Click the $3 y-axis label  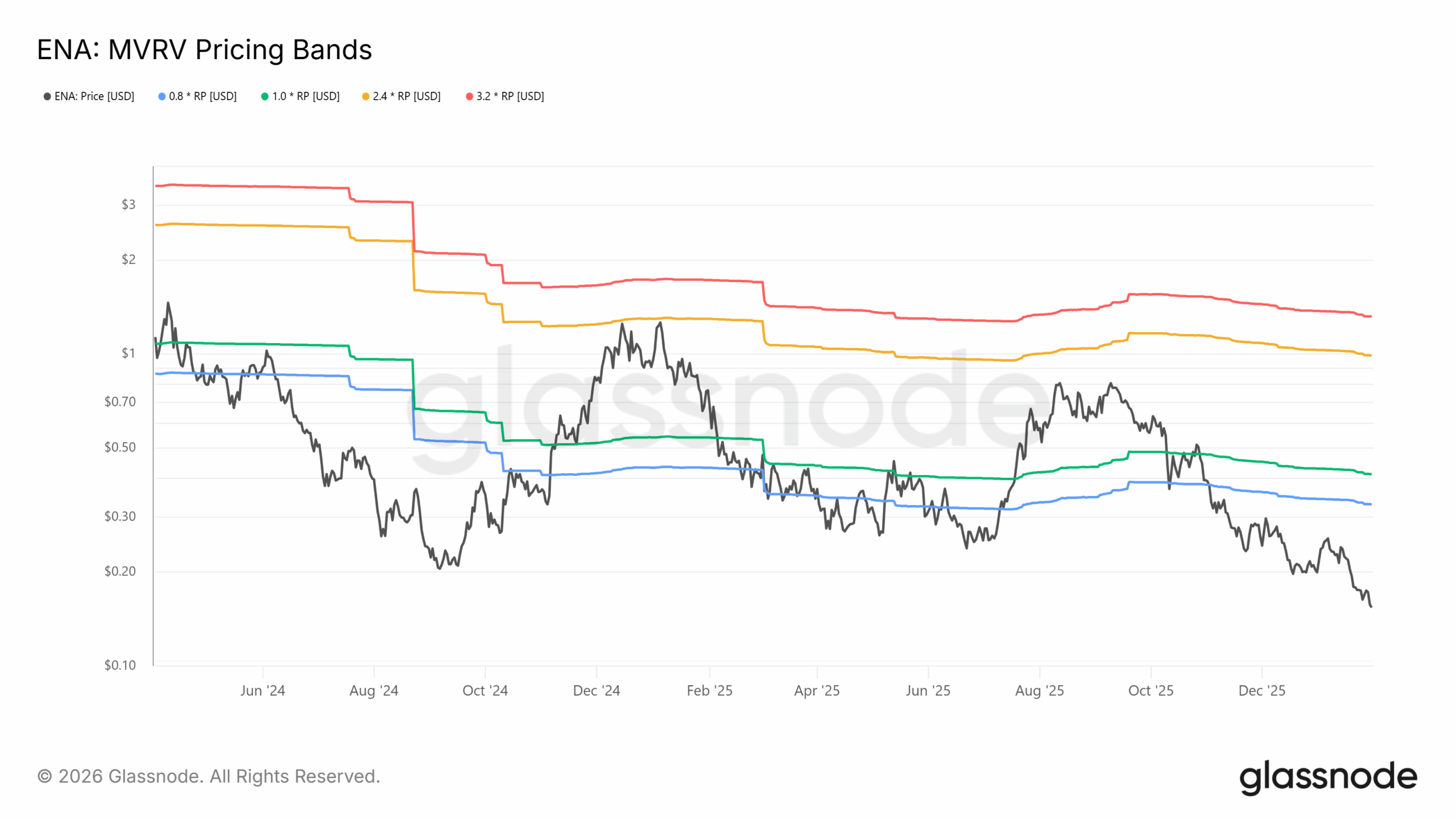pos(129,205)
